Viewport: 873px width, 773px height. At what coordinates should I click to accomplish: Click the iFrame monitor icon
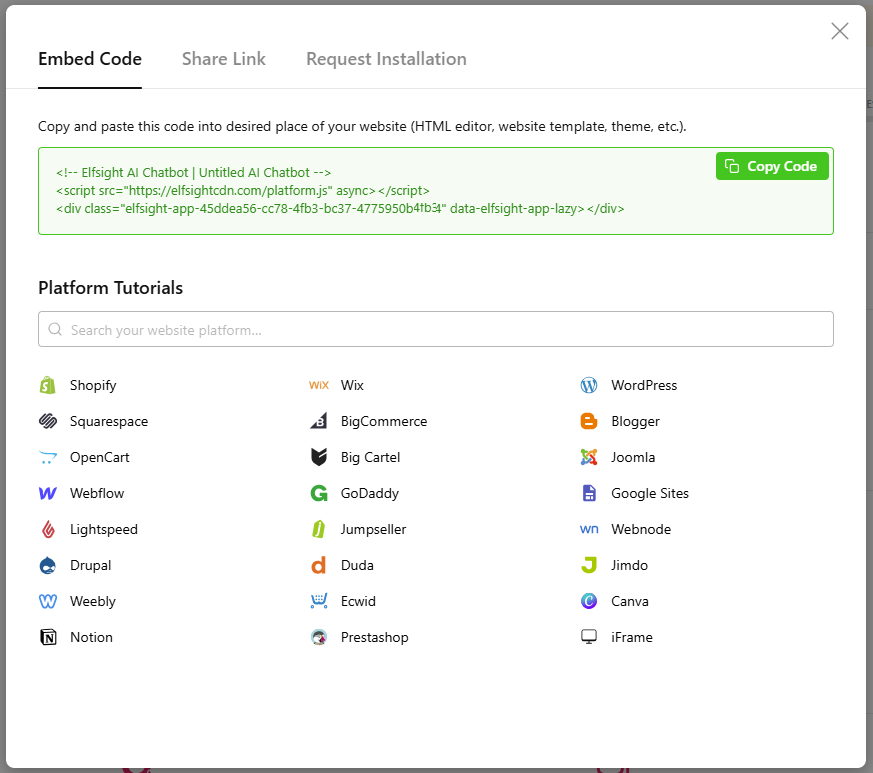click(589, 637)
